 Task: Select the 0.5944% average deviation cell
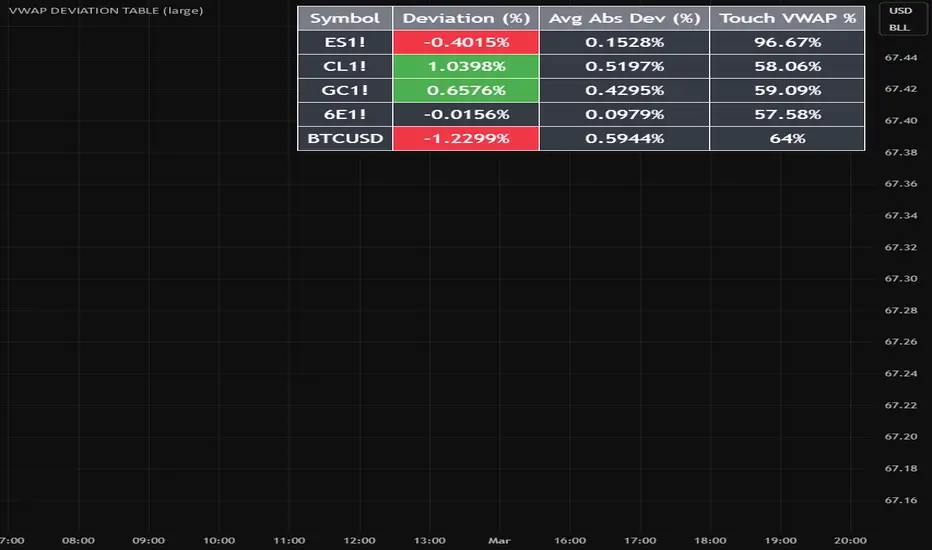click(624, 139)
